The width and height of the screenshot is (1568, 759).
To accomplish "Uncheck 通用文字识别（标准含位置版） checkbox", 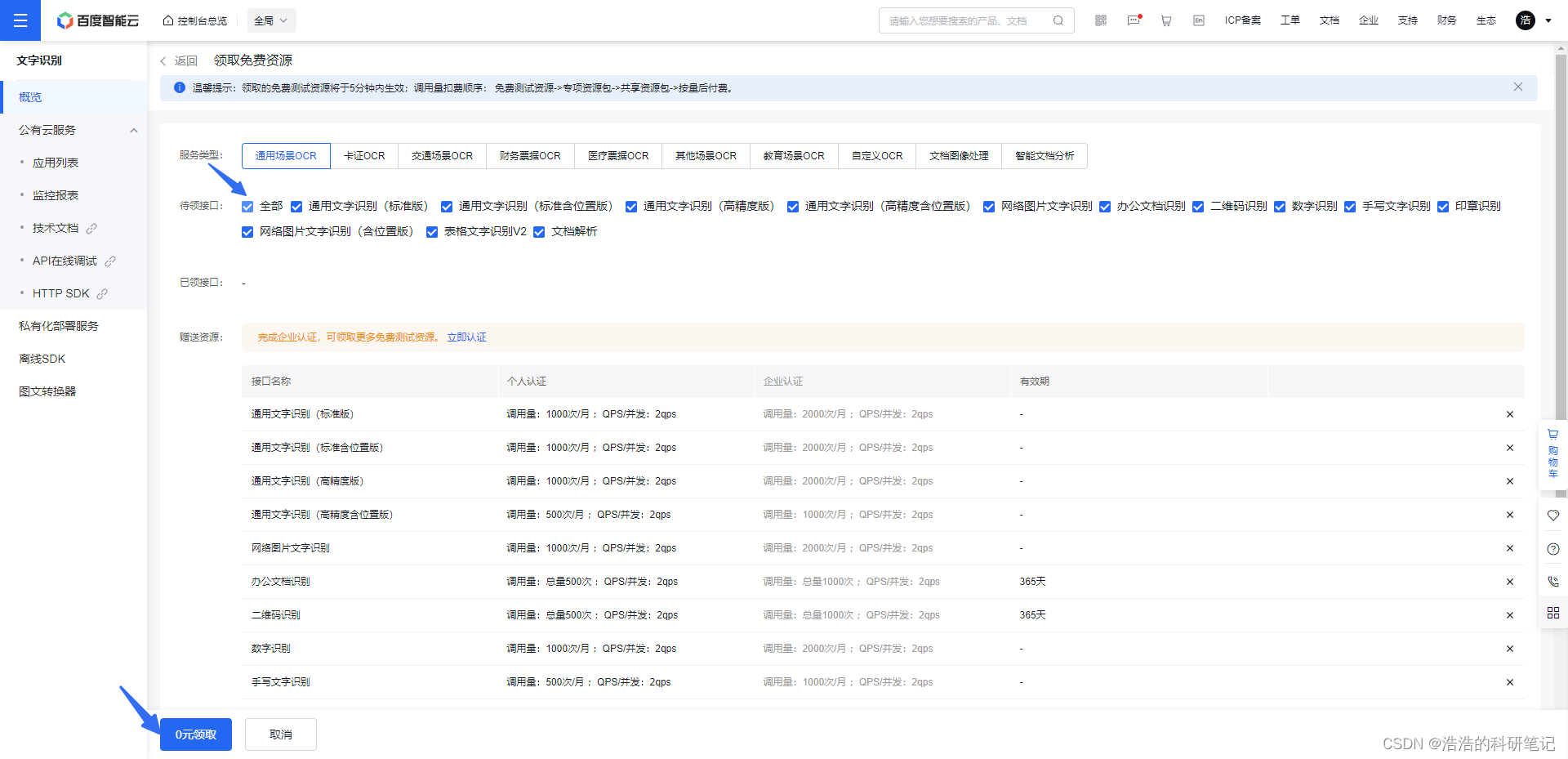I will (x=447, y=207).
